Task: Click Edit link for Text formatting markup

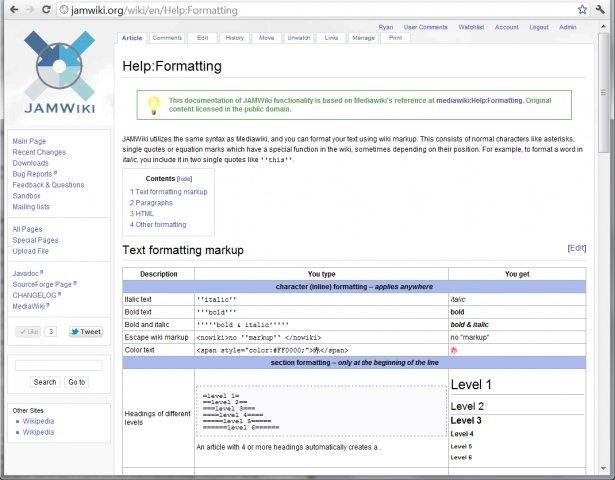Action: pyautogui.click(x=577, y=248)
